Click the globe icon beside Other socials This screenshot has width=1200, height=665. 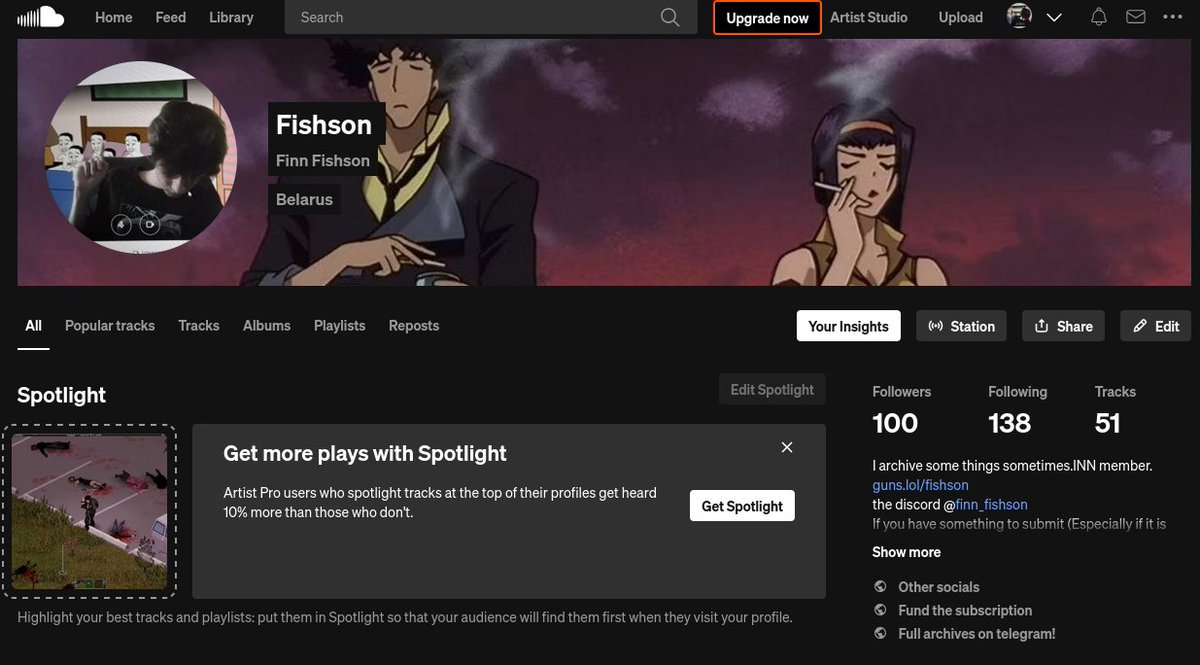(880, 587)
